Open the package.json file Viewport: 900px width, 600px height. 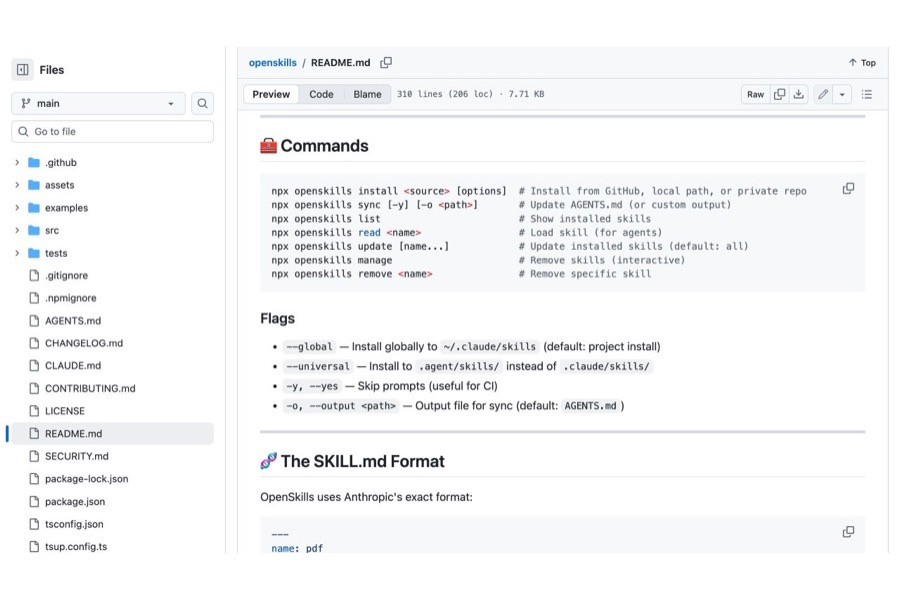click(x=75, y=502)
